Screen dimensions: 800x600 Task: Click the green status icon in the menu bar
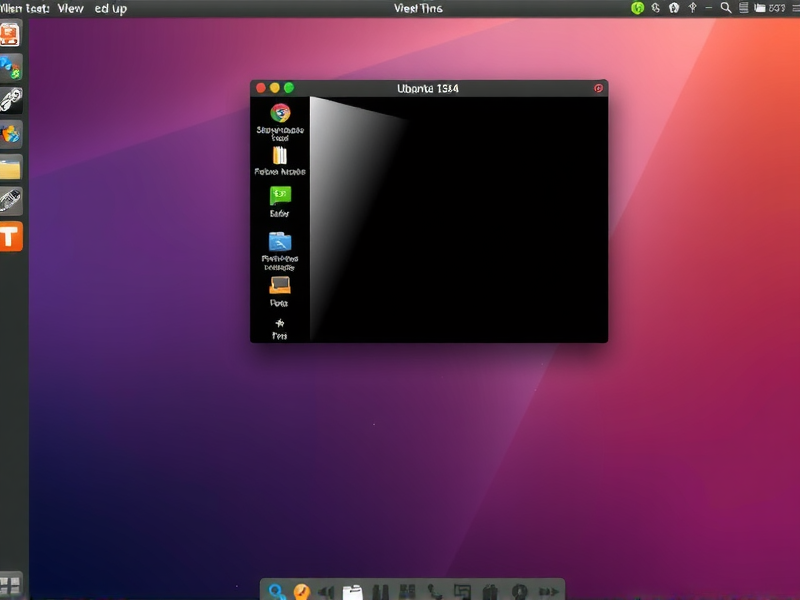(x=637, y=8)
